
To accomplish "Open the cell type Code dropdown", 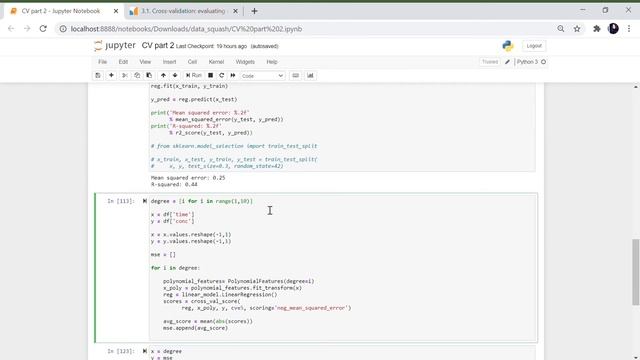I will [262, 76].
